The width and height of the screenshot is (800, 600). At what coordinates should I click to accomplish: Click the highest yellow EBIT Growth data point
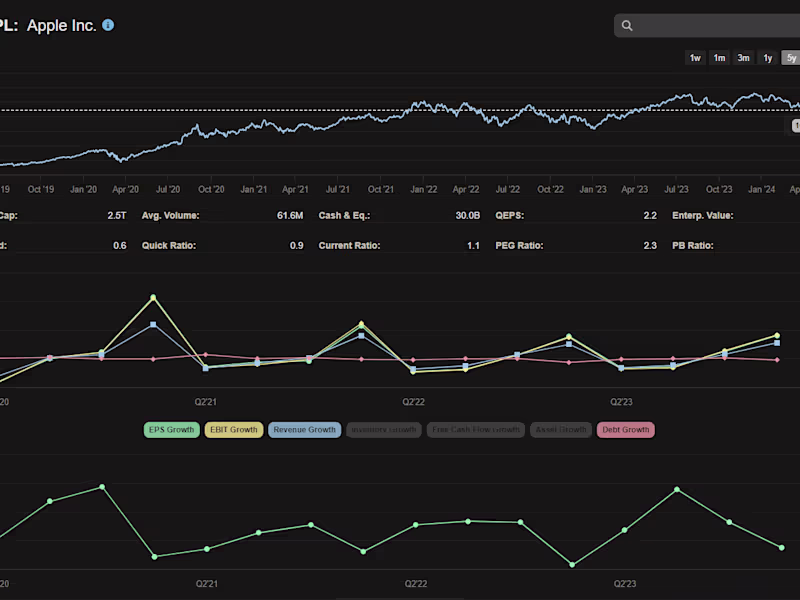(x=153, y=297)
